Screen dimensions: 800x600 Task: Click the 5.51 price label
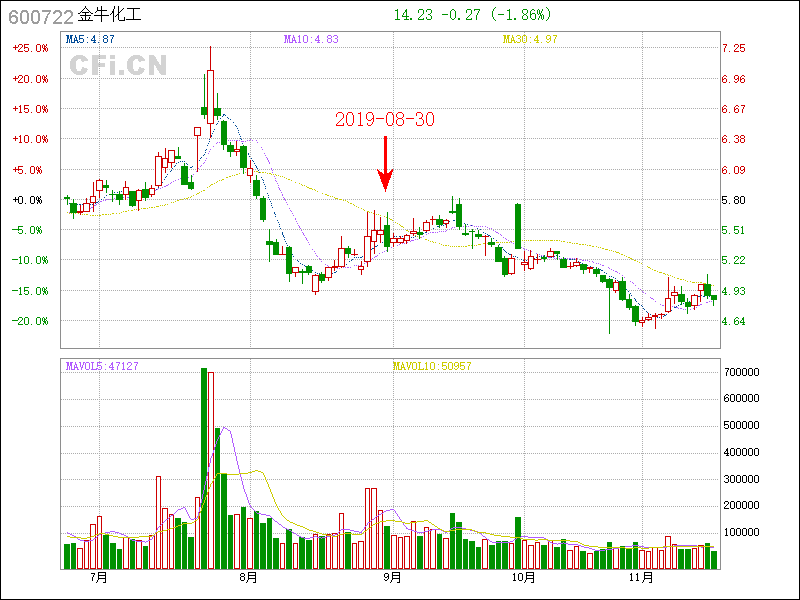733,230
